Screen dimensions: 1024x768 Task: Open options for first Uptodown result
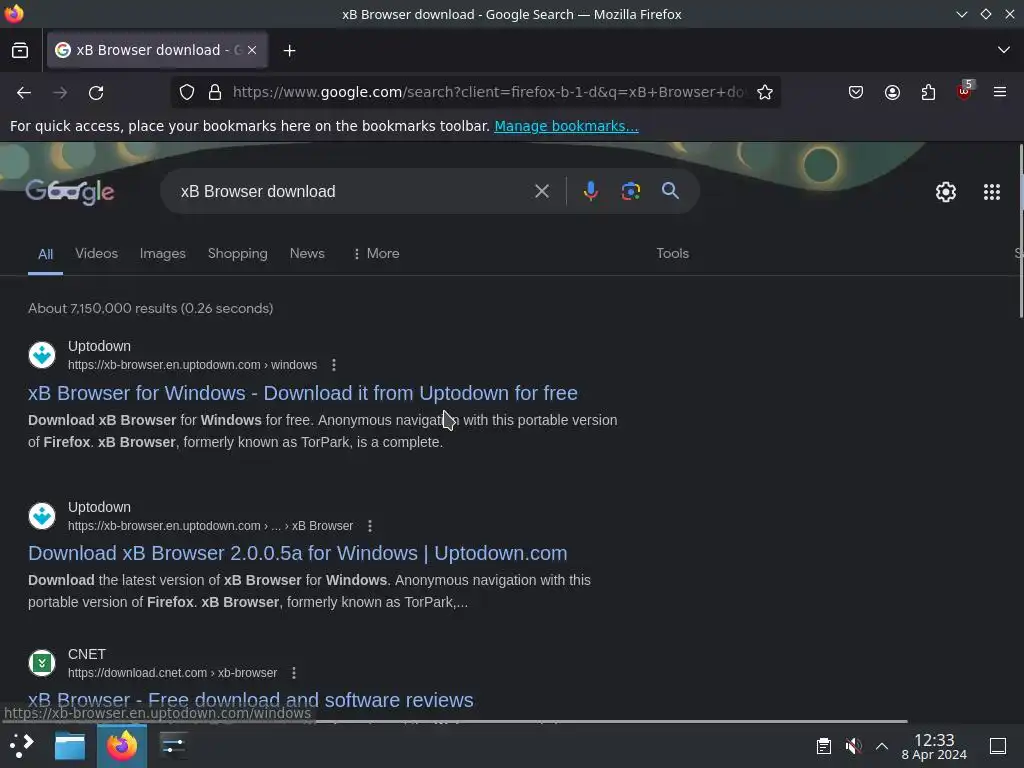click(334, 365)
